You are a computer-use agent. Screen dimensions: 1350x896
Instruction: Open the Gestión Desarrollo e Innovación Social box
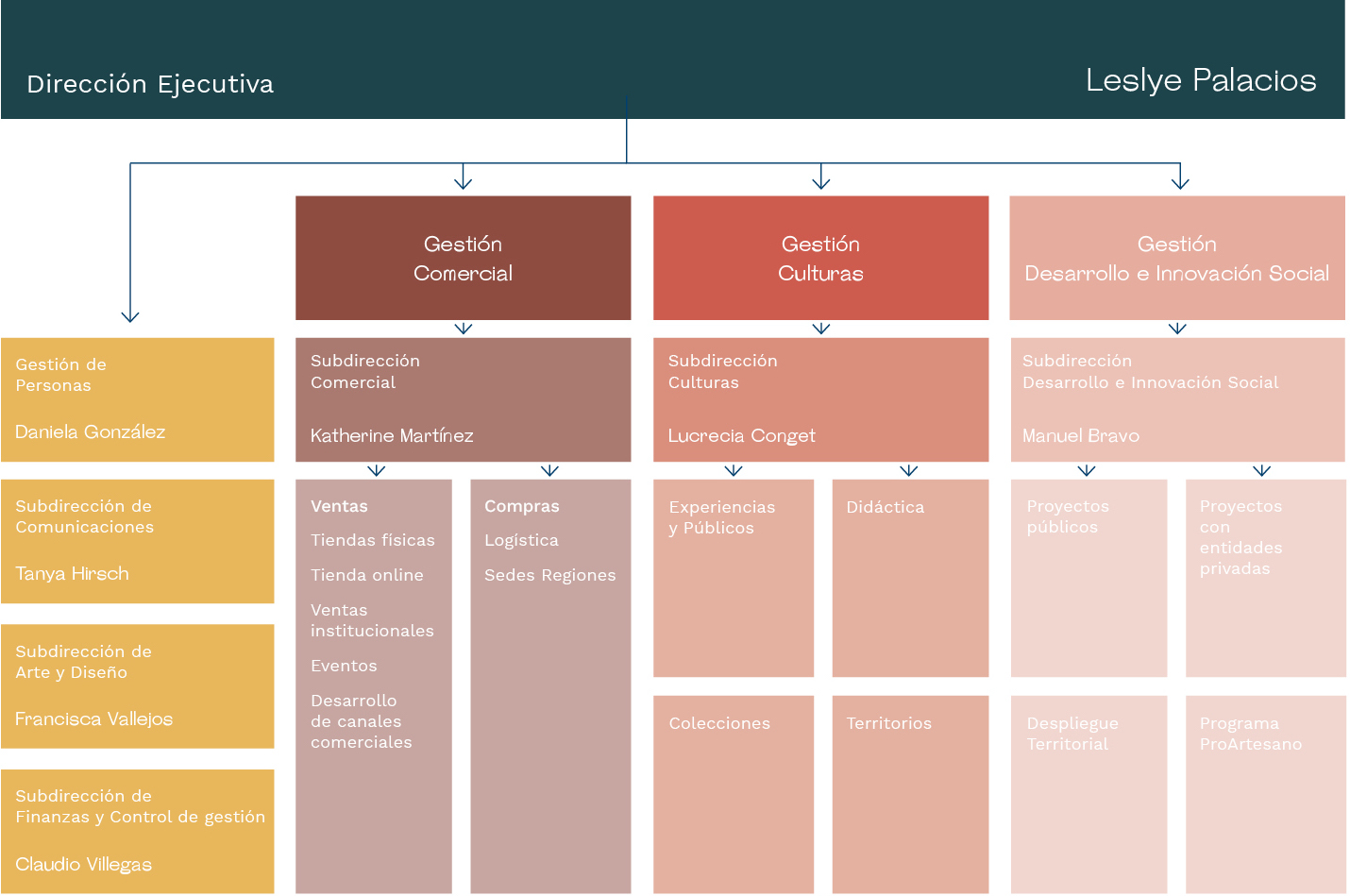1177,258
